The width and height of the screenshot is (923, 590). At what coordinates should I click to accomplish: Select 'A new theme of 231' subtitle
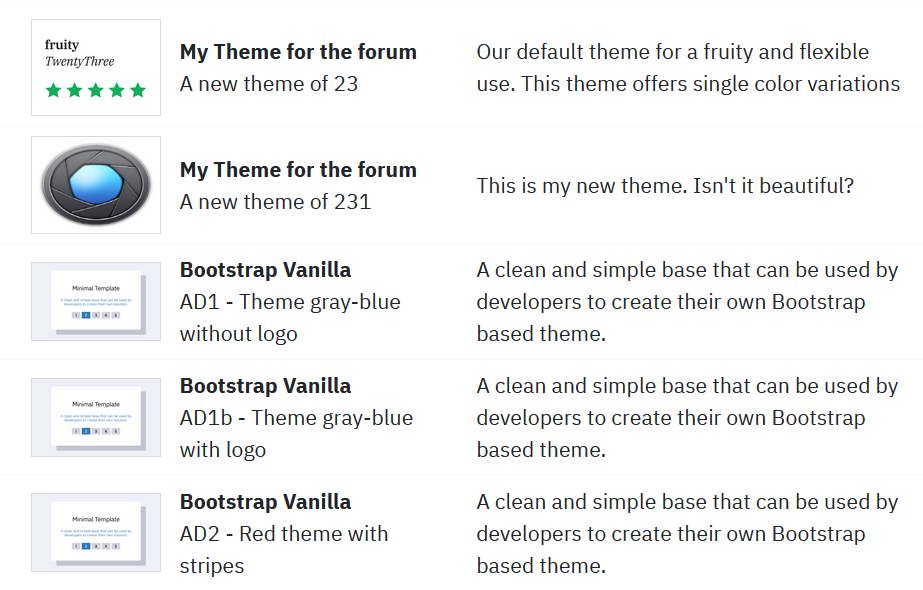275,202
